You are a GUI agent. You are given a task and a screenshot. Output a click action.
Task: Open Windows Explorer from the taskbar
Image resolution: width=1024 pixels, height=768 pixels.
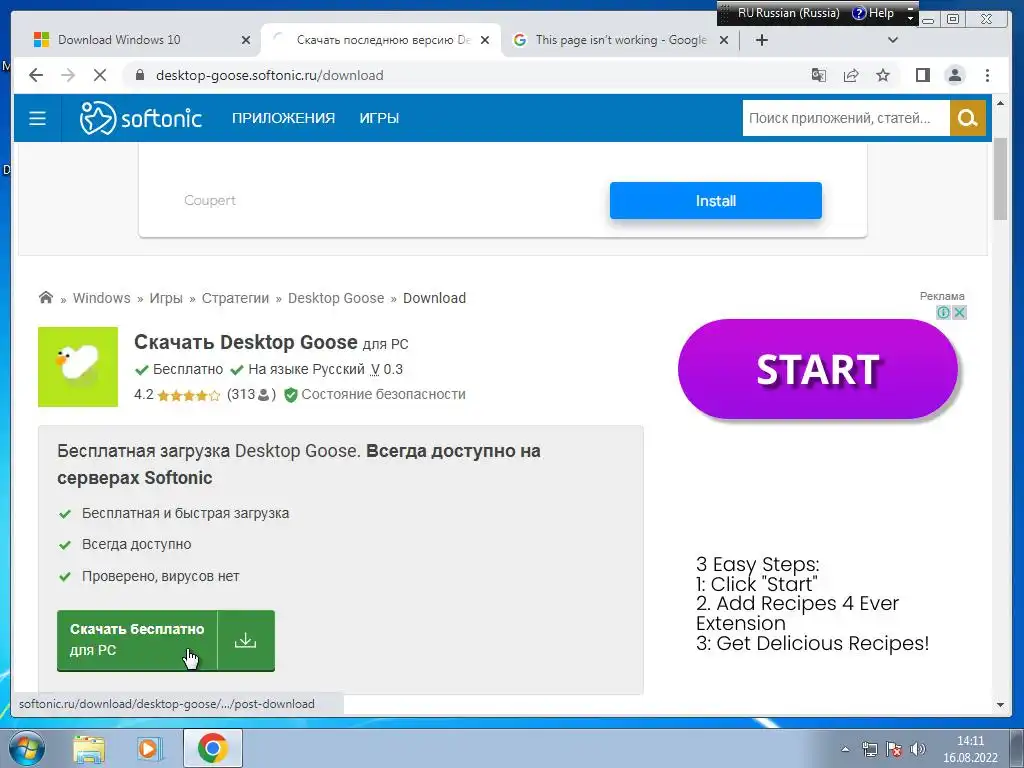pos(89,748)
